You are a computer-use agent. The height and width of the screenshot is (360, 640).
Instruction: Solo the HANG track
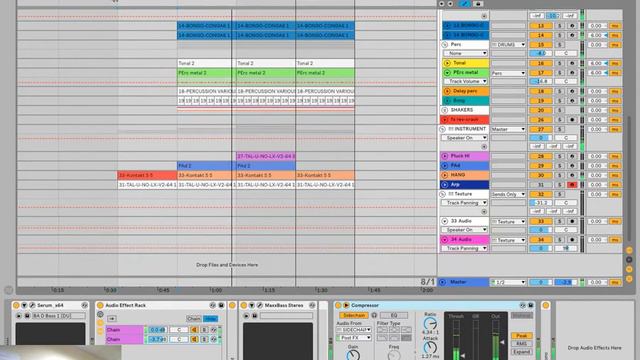(x=560, y=175)
